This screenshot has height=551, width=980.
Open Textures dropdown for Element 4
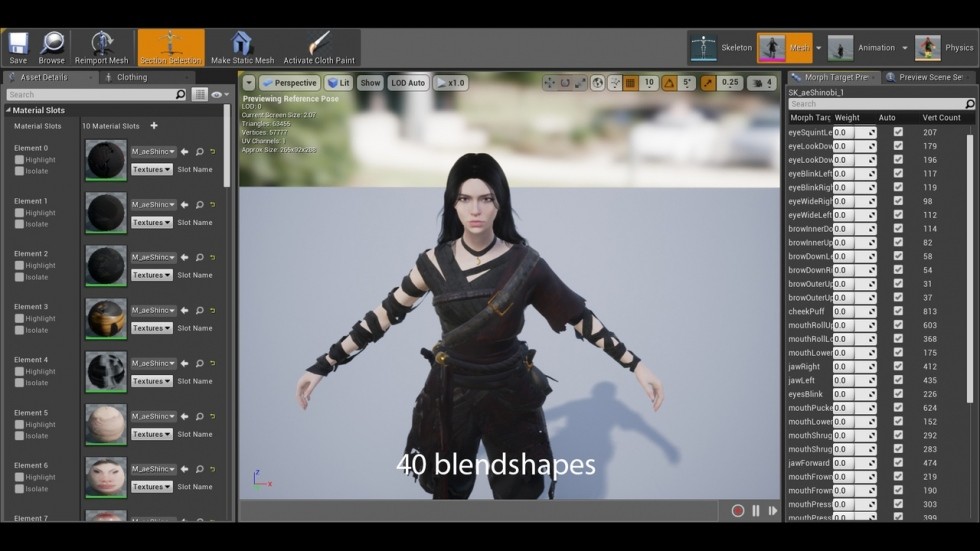click(151, 381)
